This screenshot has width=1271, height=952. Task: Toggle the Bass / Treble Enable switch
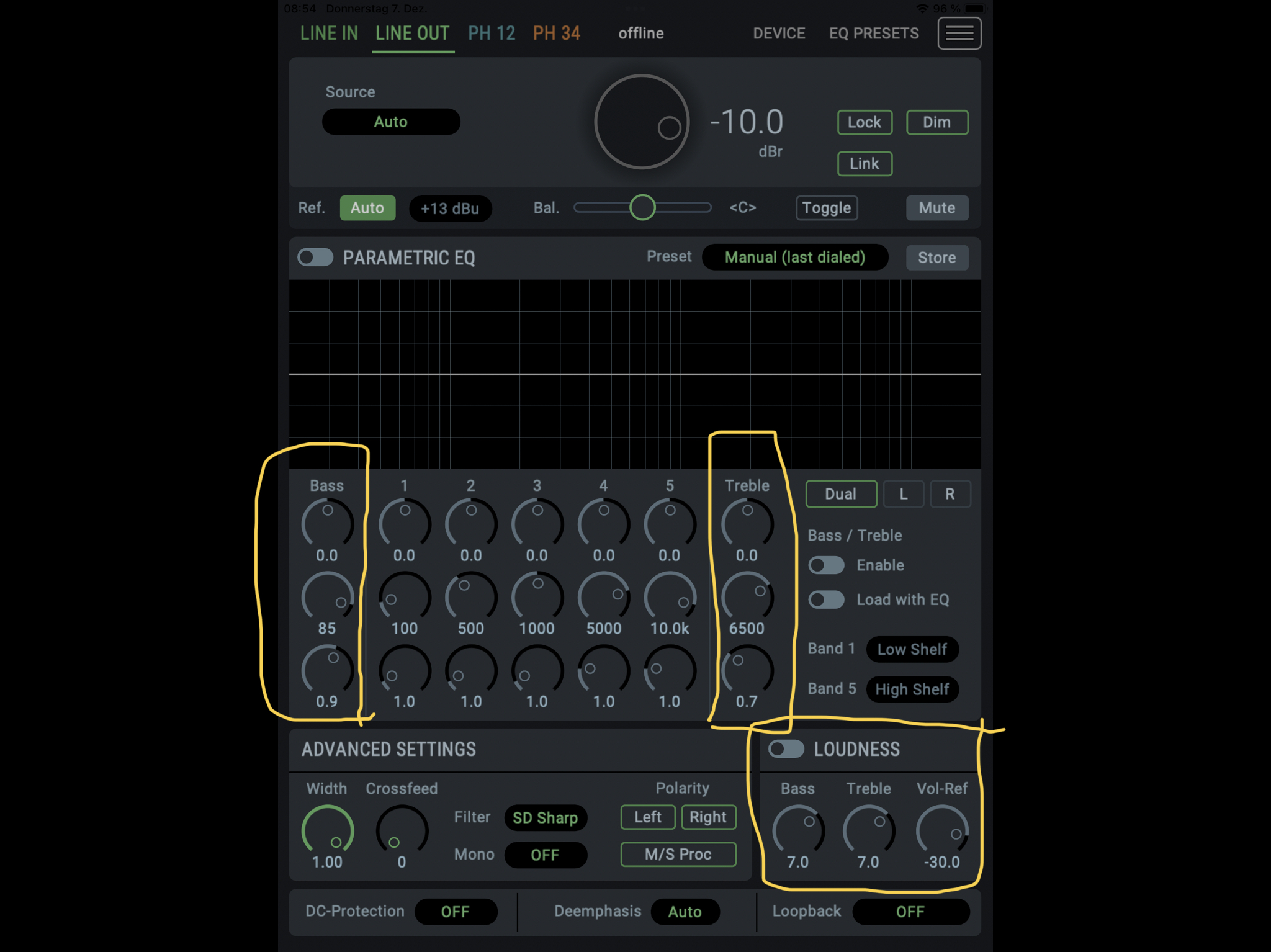click(x=826, y=565)
